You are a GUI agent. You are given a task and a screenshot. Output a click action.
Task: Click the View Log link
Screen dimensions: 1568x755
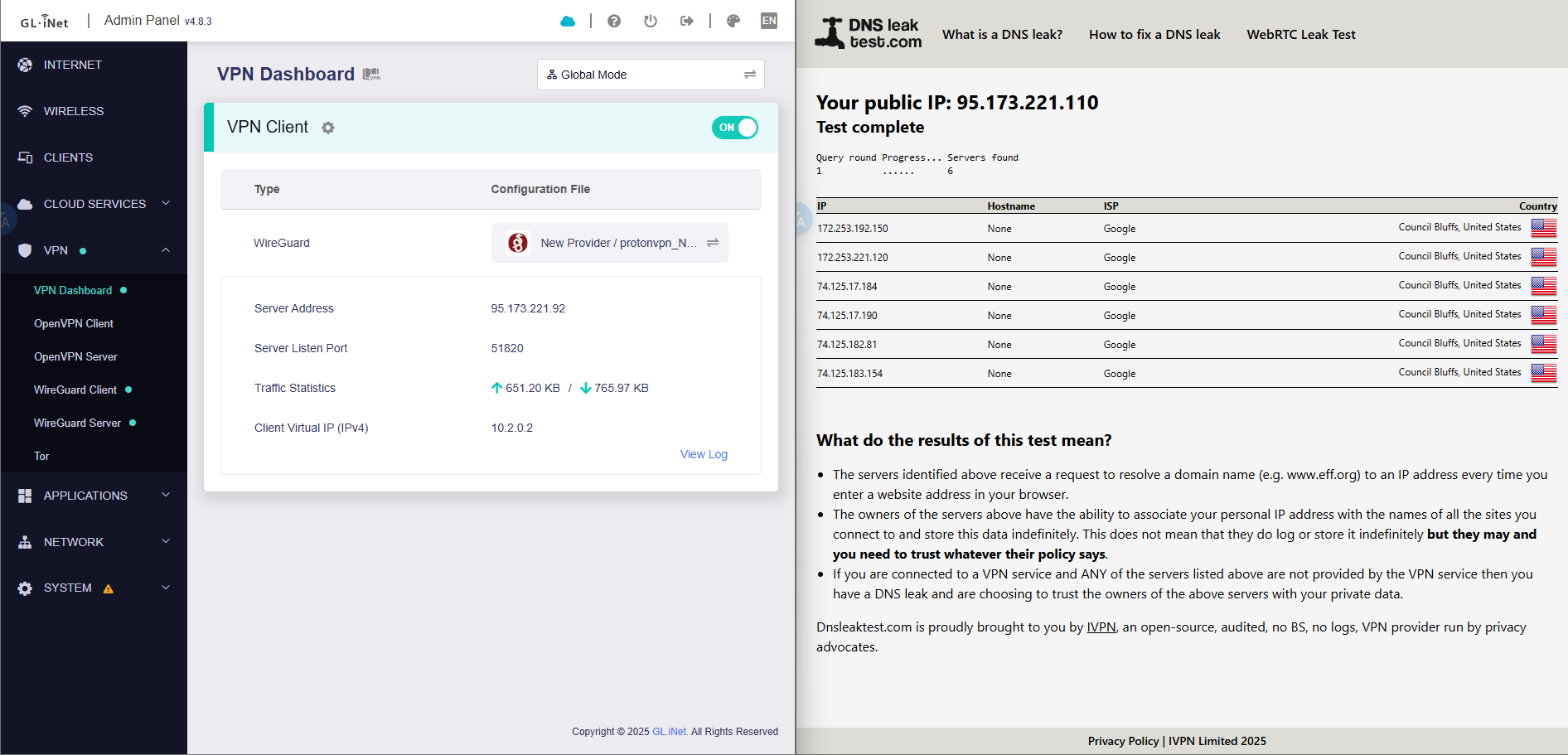[704, 454]
